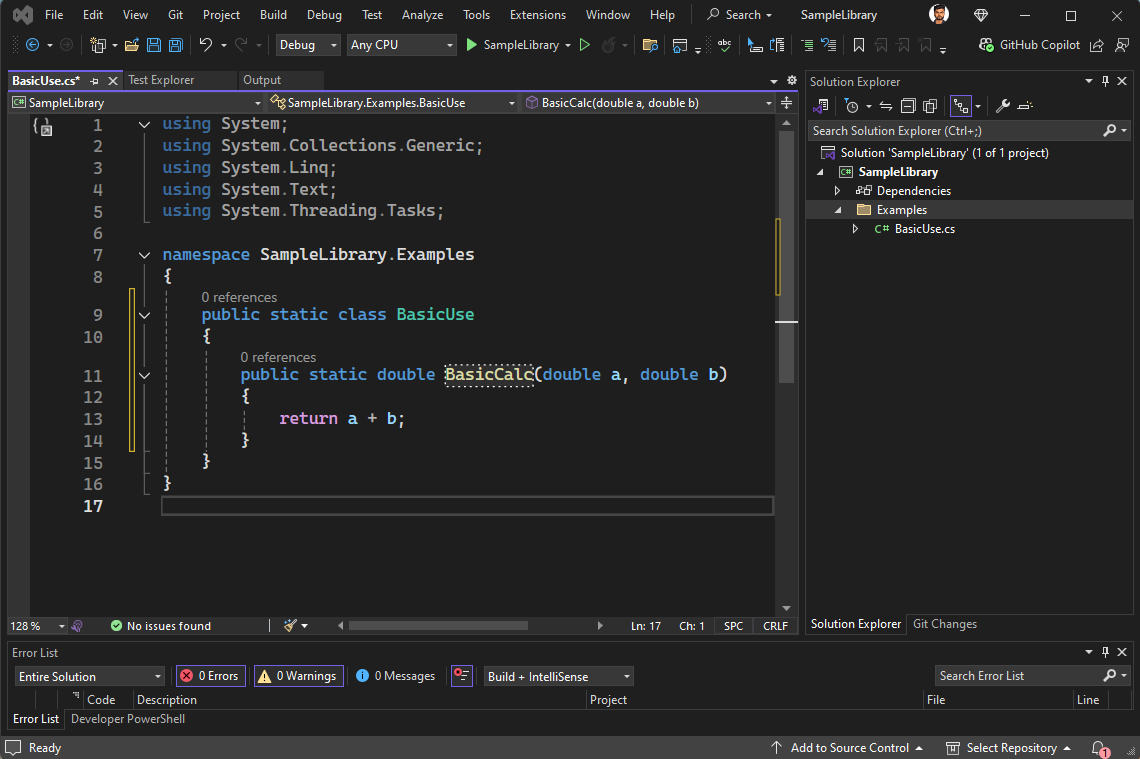Switch to the Git Changes tab
Image resolution: width=1140 pixels, height=759 pixels.
click(x=944, y=624)
